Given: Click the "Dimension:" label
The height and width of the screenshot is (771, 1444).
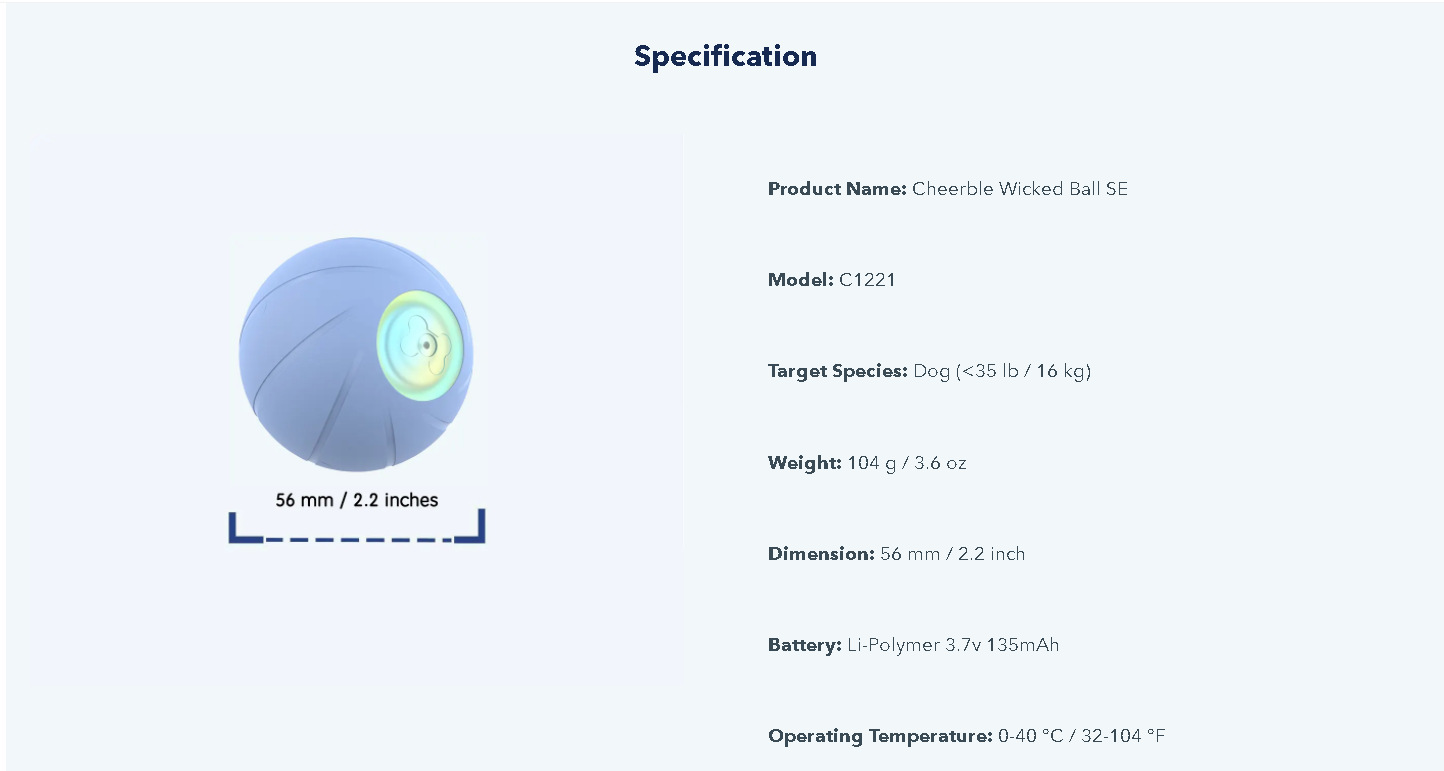Looking at the screenshot, I should pos(821,554).
